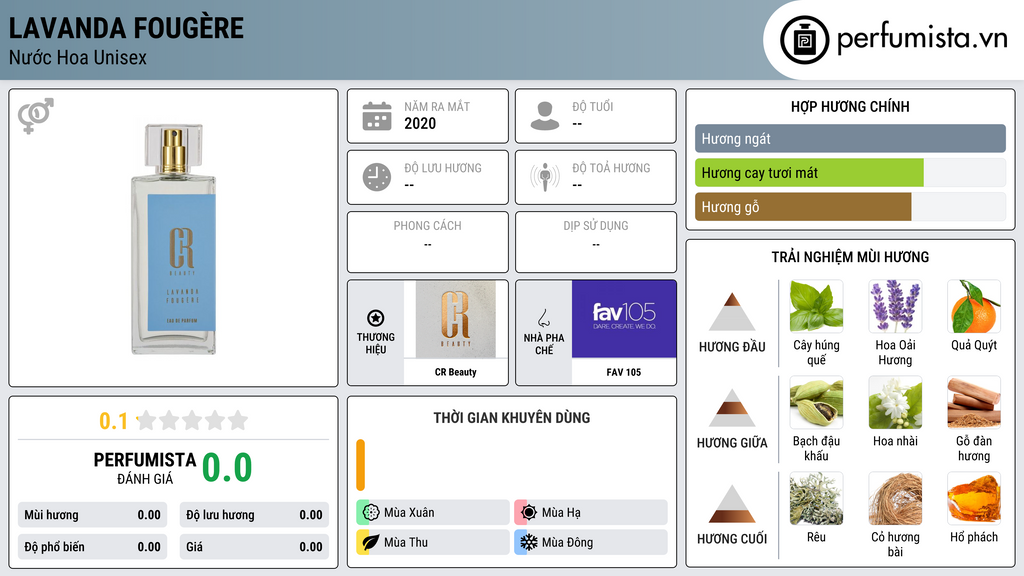Viewport: 1024px width, 576px height.
Task: Click the Lavanda Fougère perfume bottle image
Action: pyautogui.click(x=173, y=239)
